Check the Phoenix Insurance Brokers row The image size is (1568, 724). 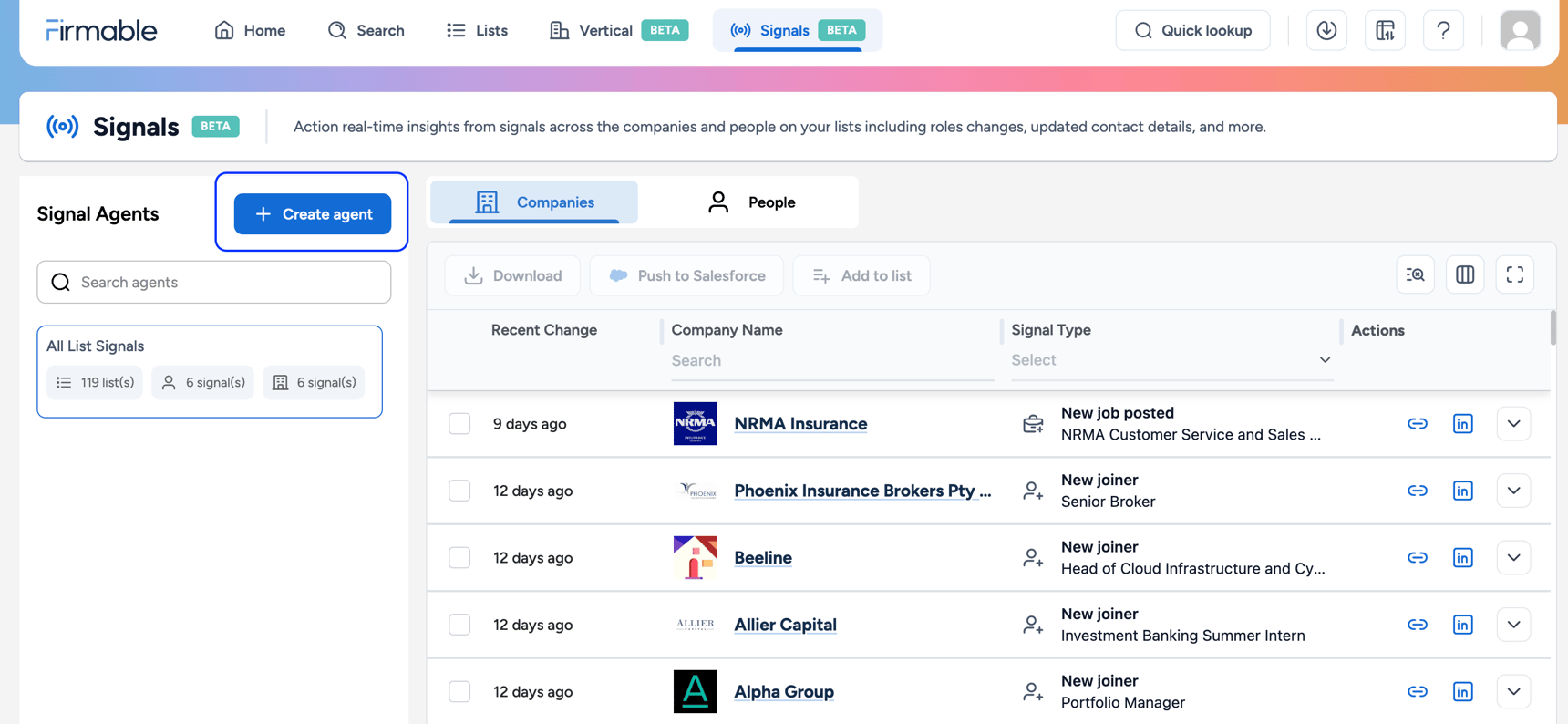click(459, 491)
